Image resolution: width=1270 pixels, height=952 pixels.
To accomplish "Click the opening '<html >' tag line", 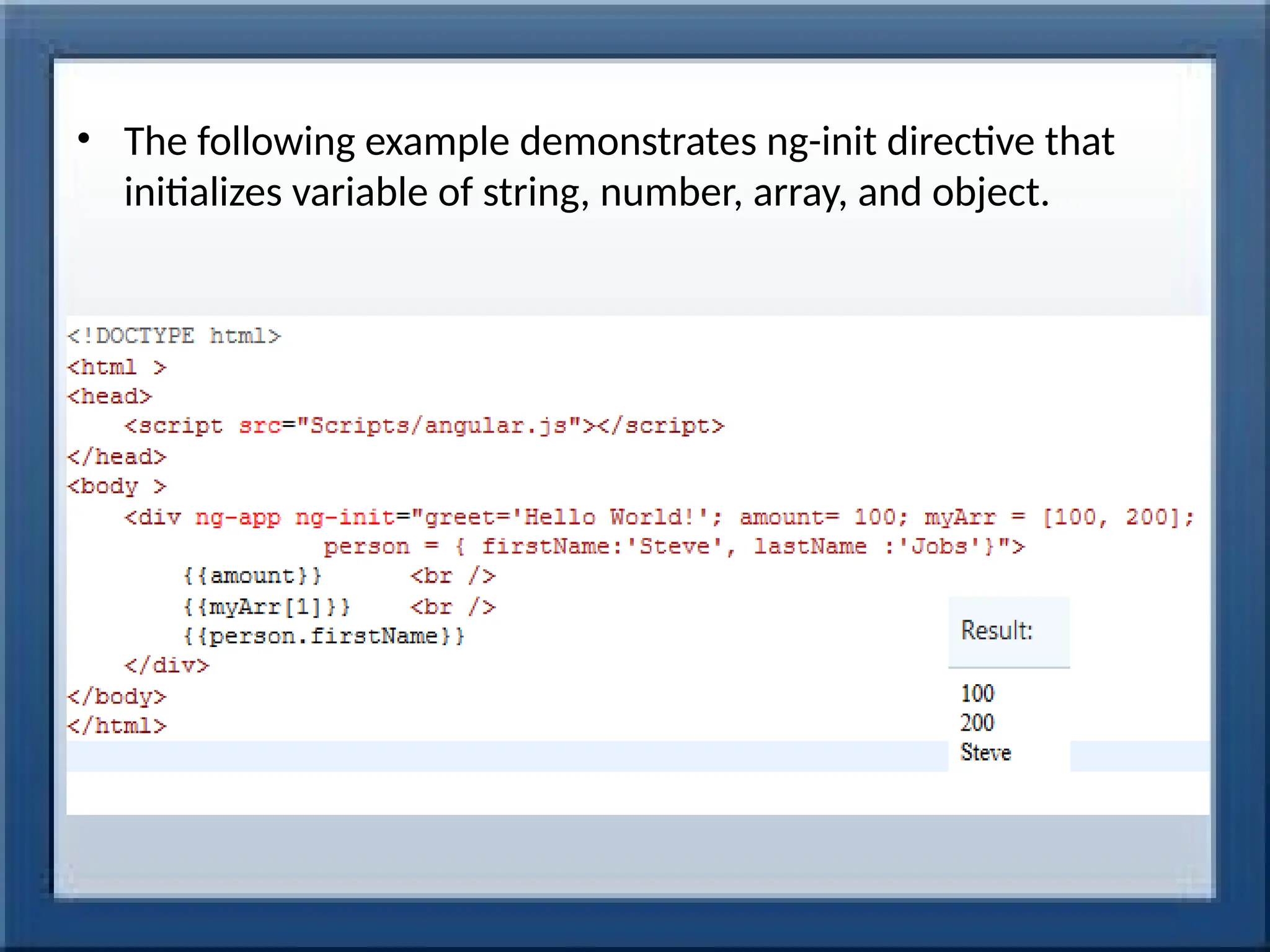I will tap(117, 367).
